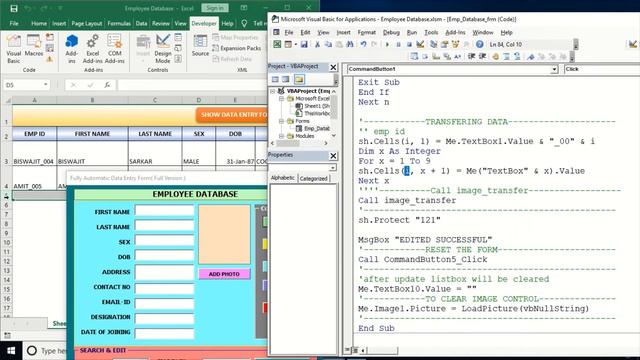
Task: Click insert function fx icon
Action: 107,85
